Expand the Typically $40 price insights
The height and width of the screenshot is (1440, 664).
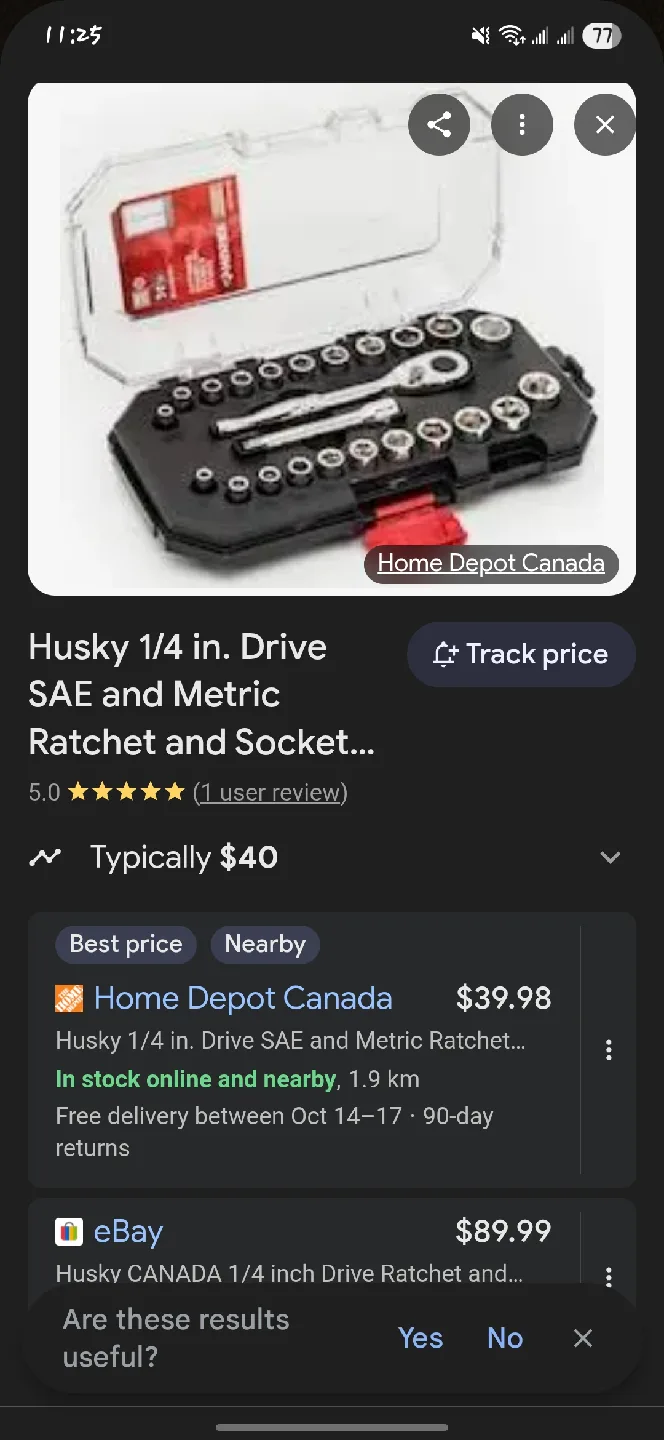pos(610,857)
